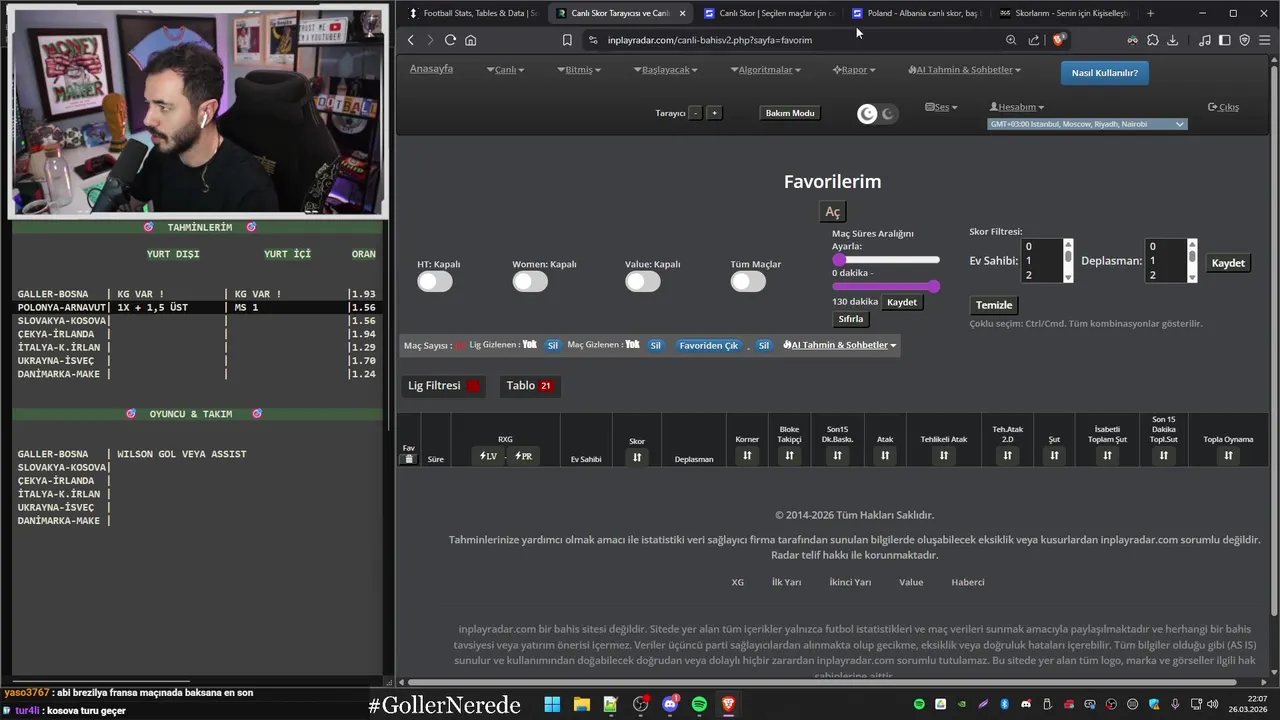Screen dimensions: 1280x720
Task: Switch to the Poland - Albania canlı skor tab
Action: tap(917, 13)
